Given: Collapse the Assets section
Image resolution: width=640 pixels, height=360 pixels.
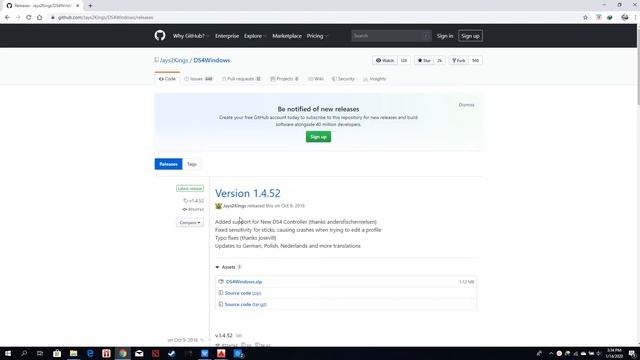Looking at the screenshot, I should [228, 267].
